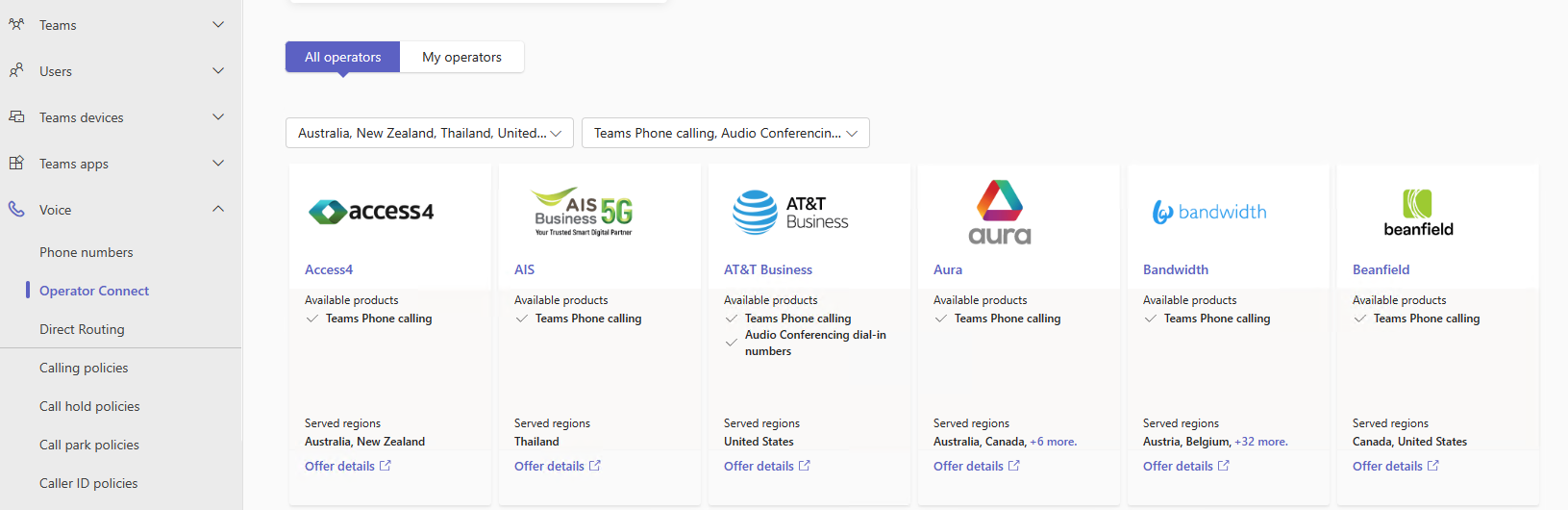The height and width of the screenshot is (510, 1568).
Task: Click Teams apps label in sidebar
Action: pyautogui.click(x=74, y=164)
